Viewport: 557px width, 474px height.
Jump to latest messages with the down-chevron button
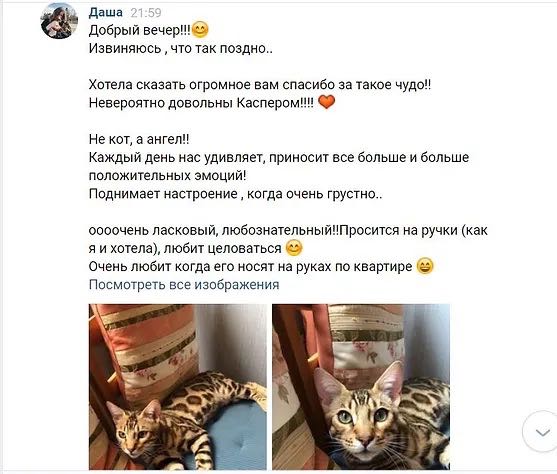tap(542, 432)
